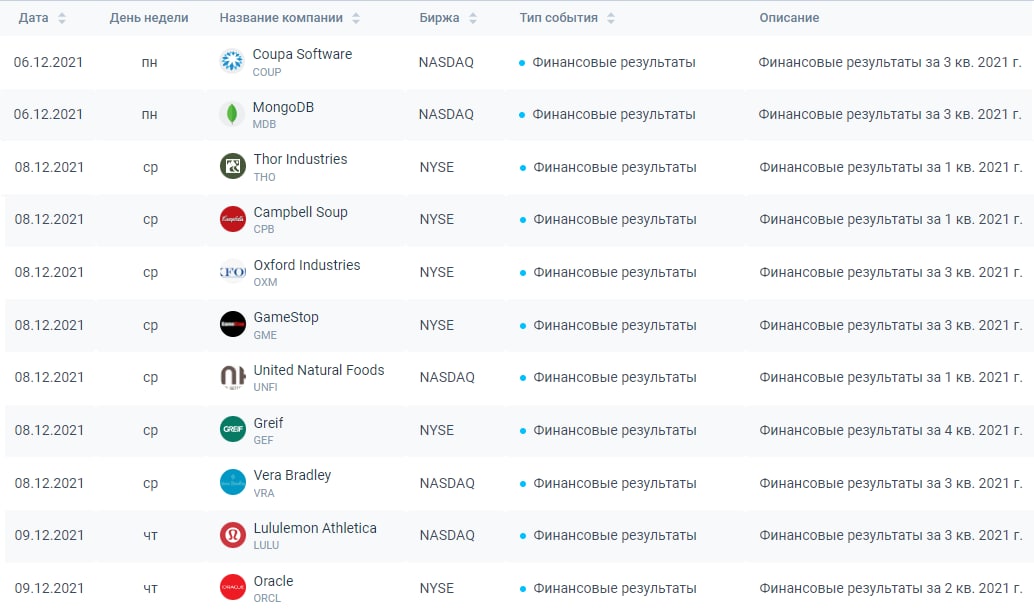Open the GameStop company name link
Image resolution: width=1034 pixels, height=613 pixels.
(x=286, y=317)
